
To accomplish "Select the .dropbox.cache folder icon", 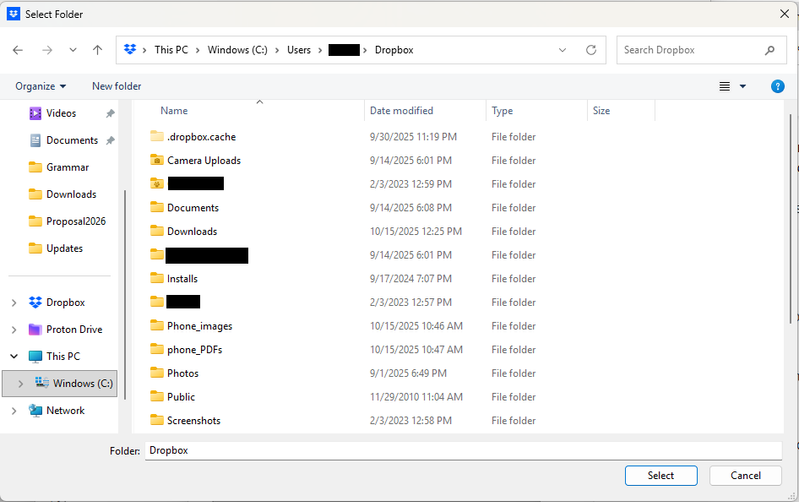I will click(156, 136).
